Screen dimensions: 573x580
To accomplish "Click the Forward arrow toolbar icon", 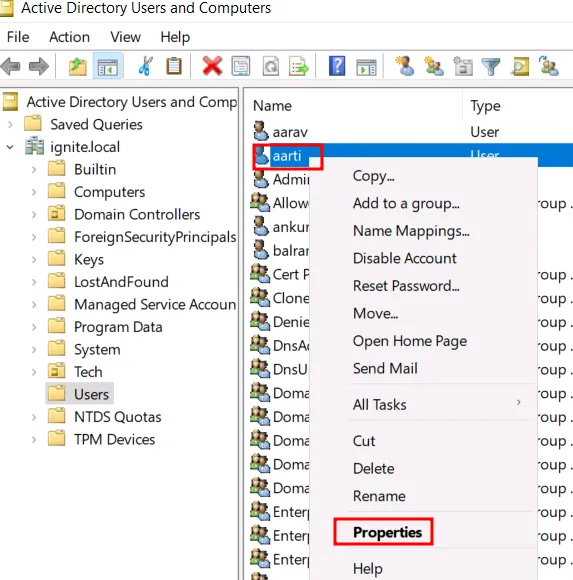I will point(38,67).
